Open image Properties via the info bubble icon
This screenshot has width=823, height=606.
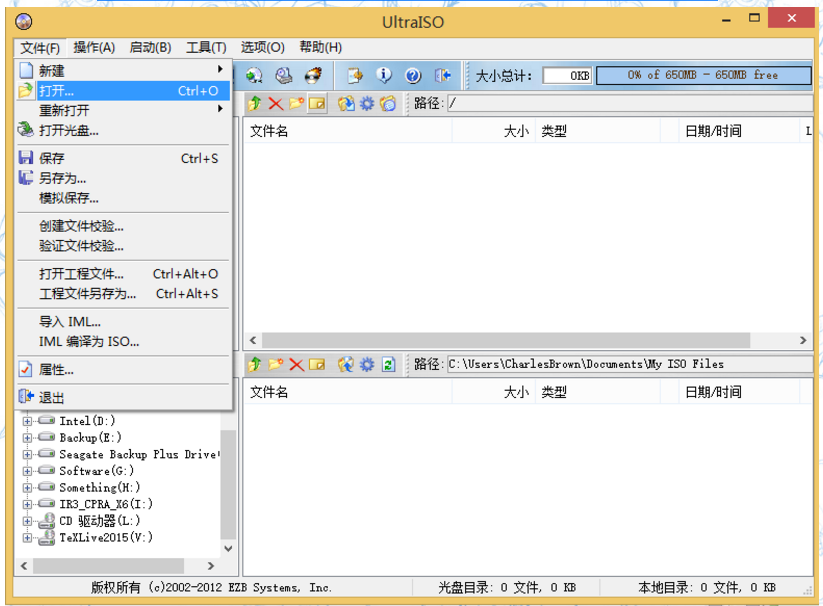click(x=384, y=76)
